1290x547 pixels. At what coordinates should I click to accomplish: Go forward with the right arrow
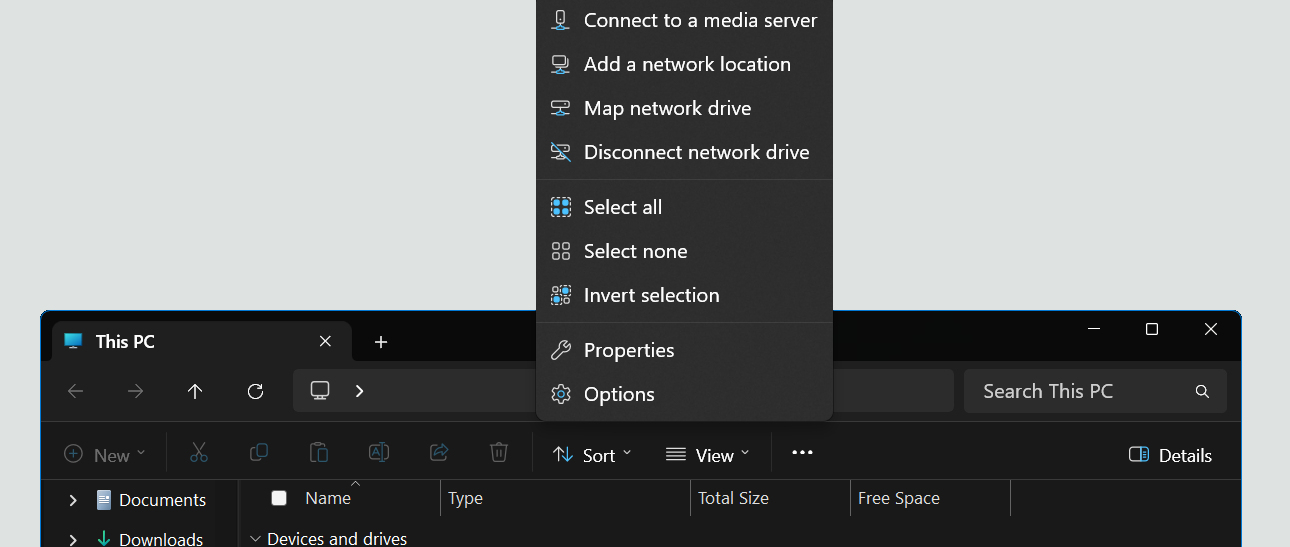click(135, 391)
